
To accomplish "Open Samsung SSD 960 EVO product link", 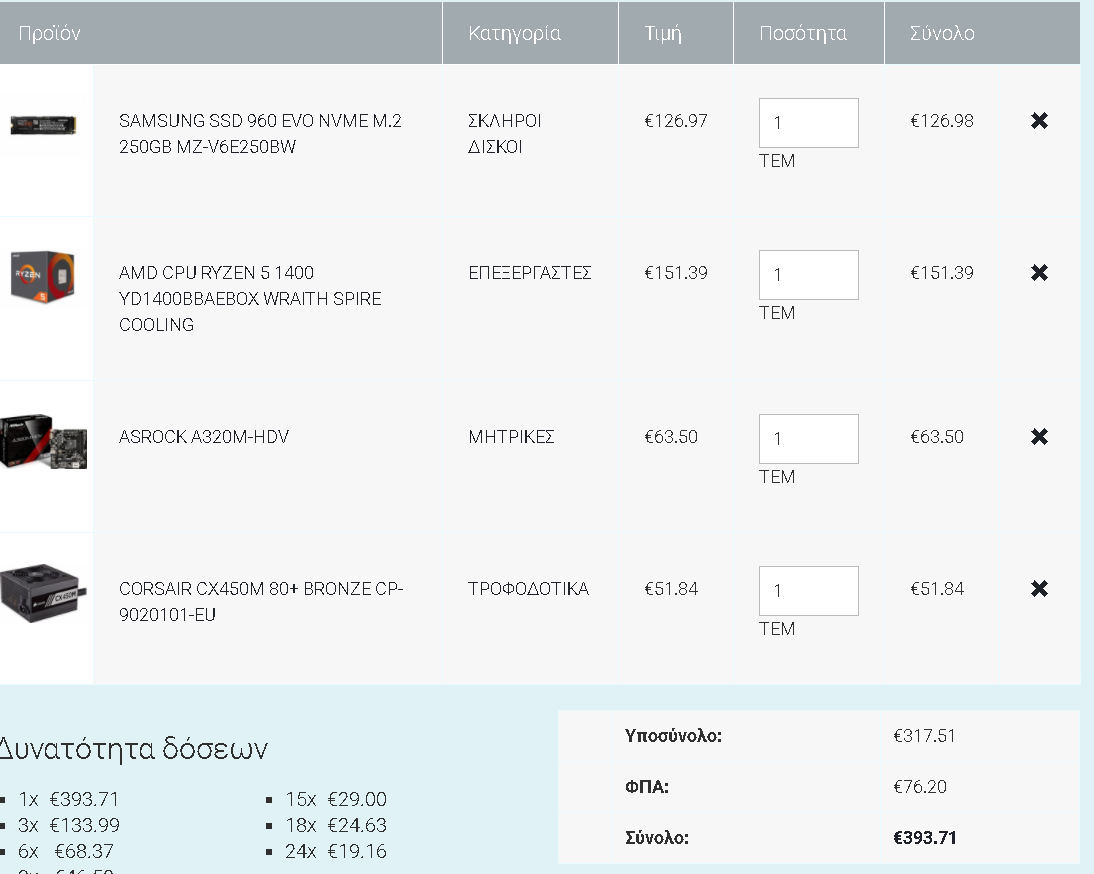I will click(x=260, y=134).
